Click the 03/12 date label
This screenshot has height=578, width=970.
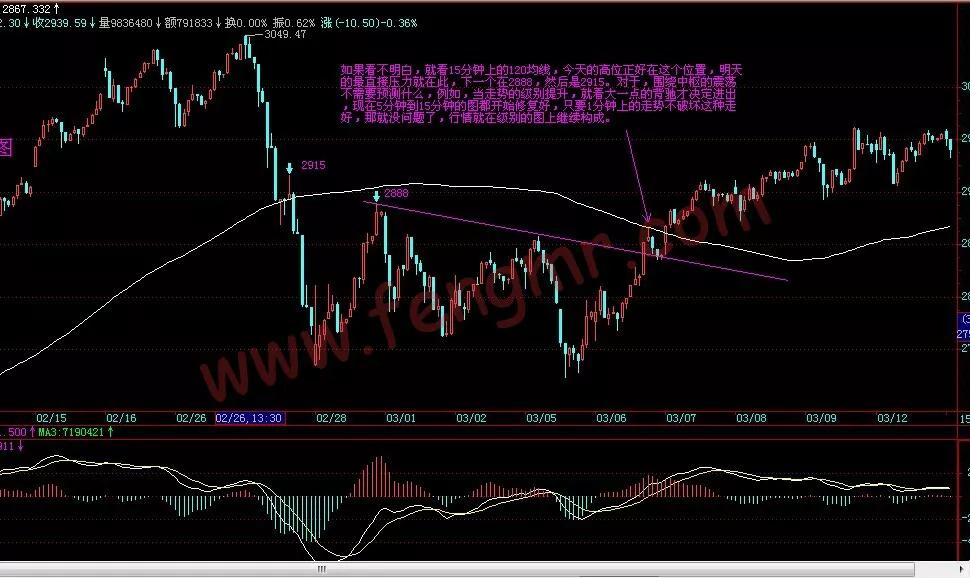pyautogui.click(x=892, y=418)
